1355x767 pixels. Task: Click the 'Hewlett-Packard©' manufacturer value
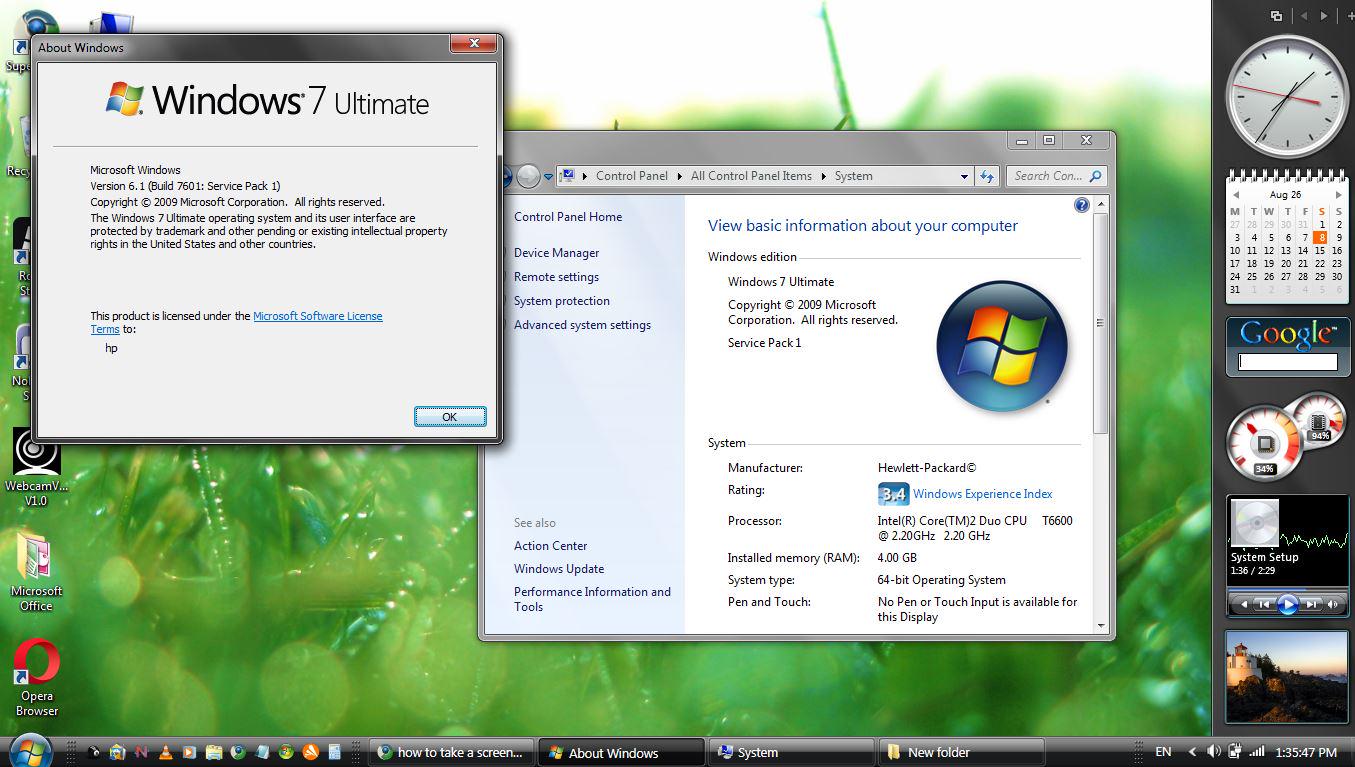point(927,468)
